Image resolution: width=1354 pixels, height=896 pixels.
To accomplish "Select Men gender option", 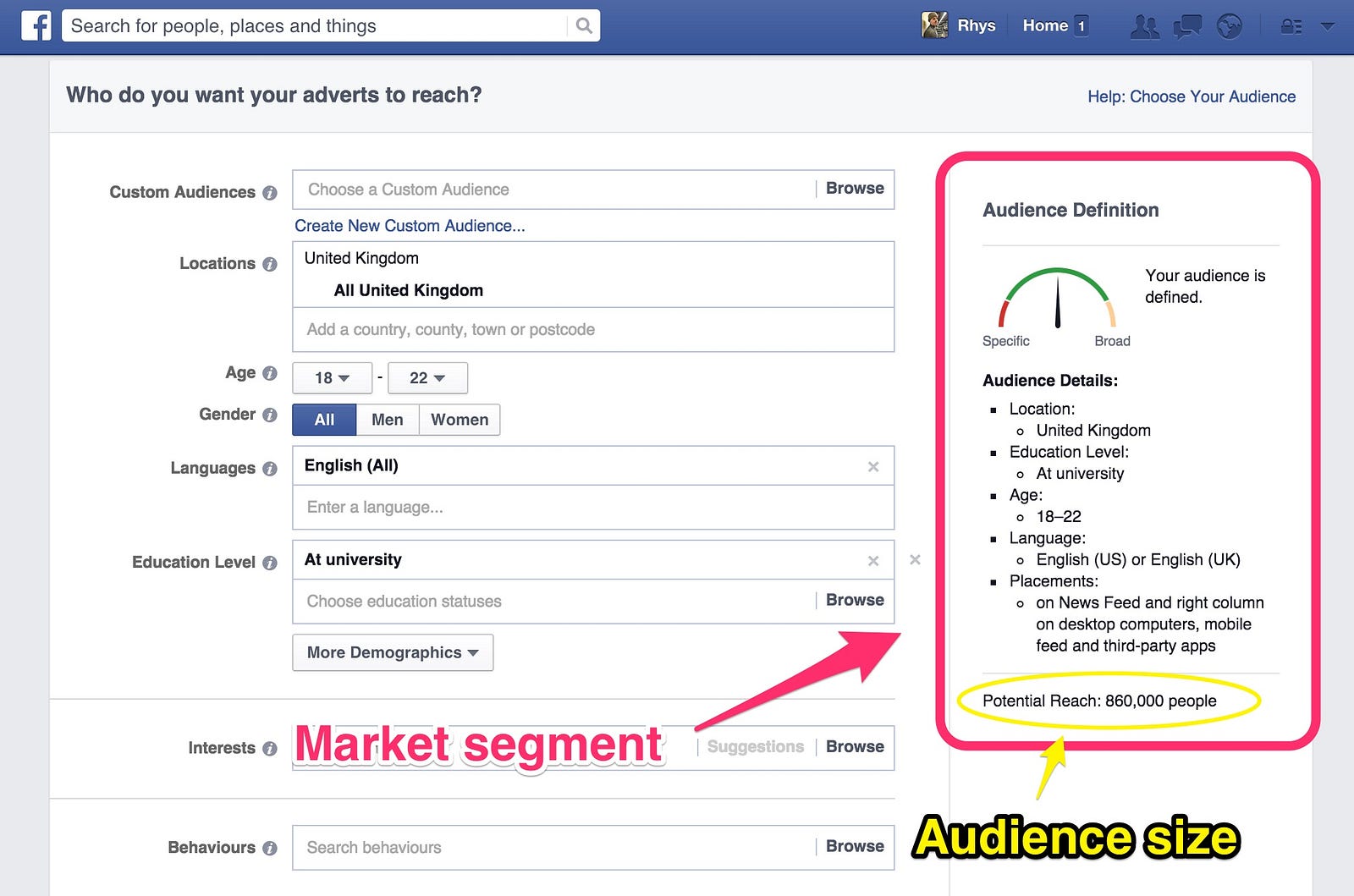I will pos(388,420).
